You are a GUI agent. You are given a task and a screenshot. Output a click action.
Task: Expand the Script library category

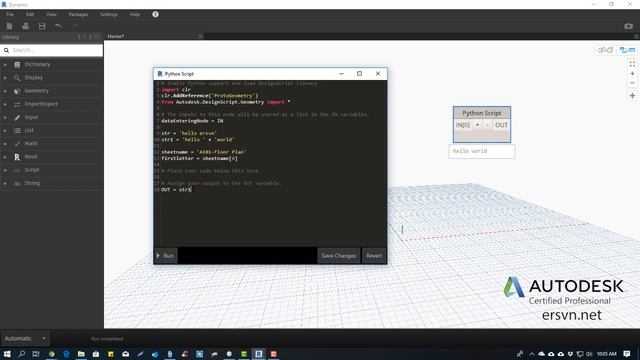(x=51, y=170)
